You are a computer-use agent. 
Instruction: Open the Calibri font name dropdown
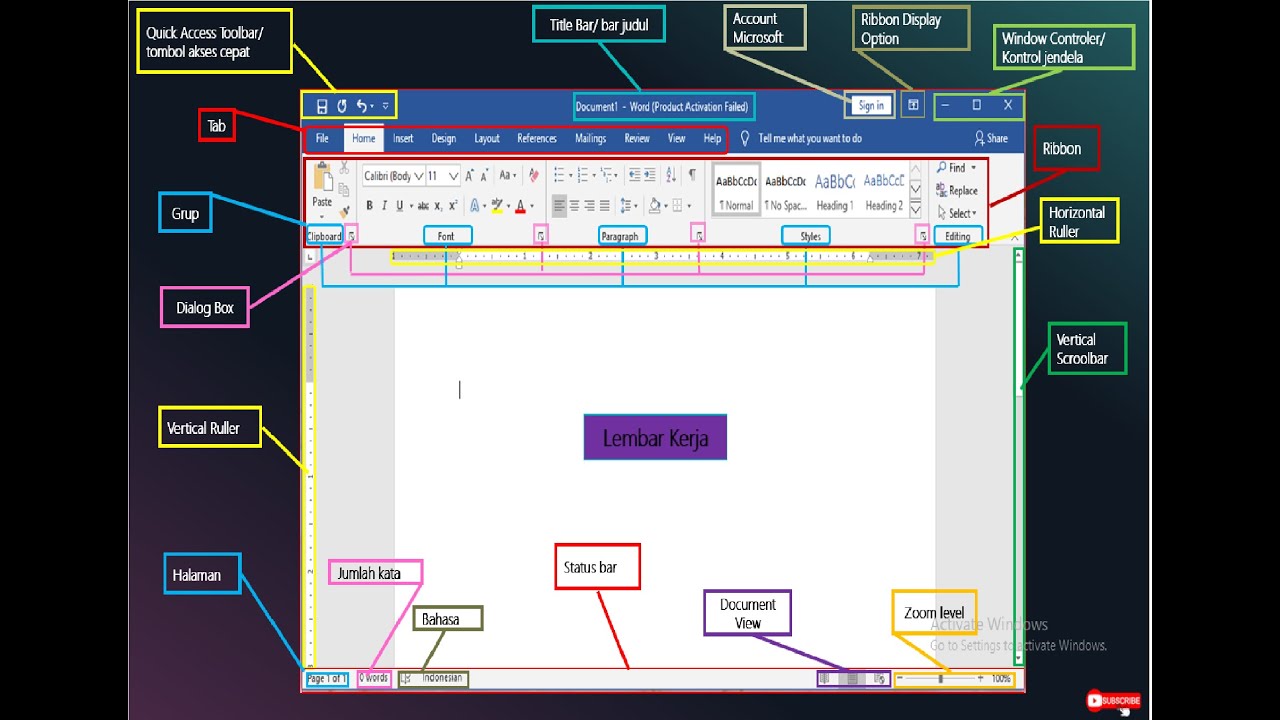pyautogui.click(x=419, y=176)
